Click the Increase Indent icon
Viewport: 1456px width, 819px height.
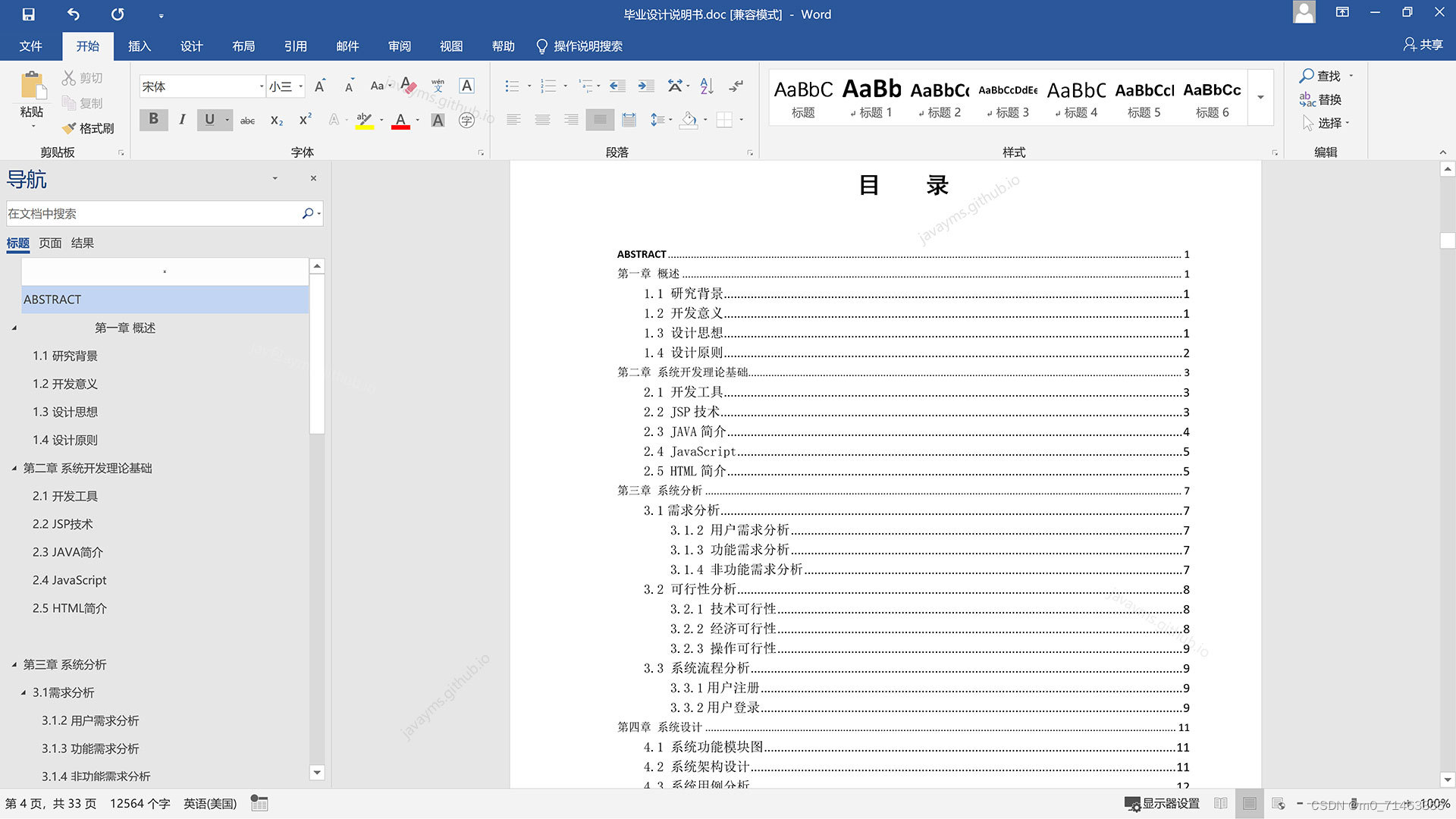645,86
